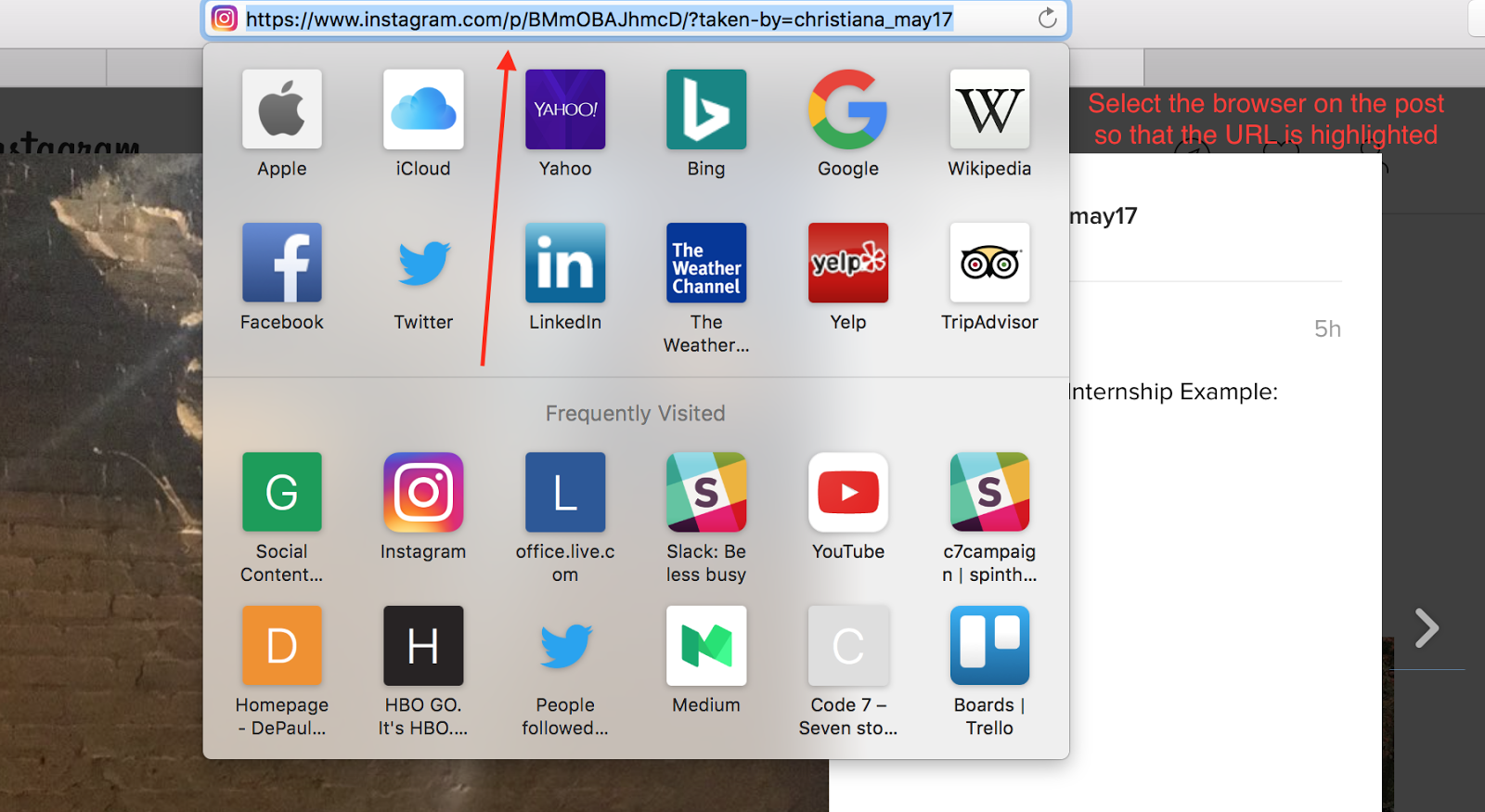Open c7campaign spinth... site

pyautogui.click(x=989, y=492)
